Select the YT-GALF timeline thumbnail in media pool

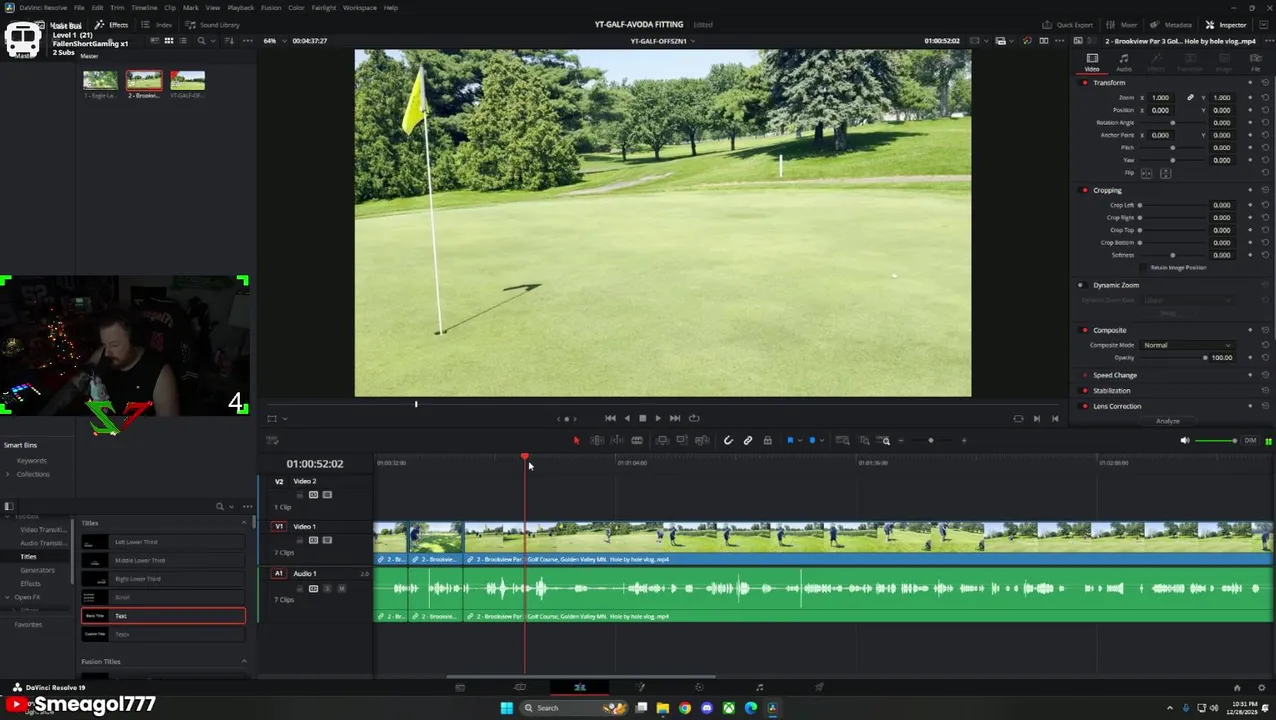pyautogui.click(x=187, y=84)
